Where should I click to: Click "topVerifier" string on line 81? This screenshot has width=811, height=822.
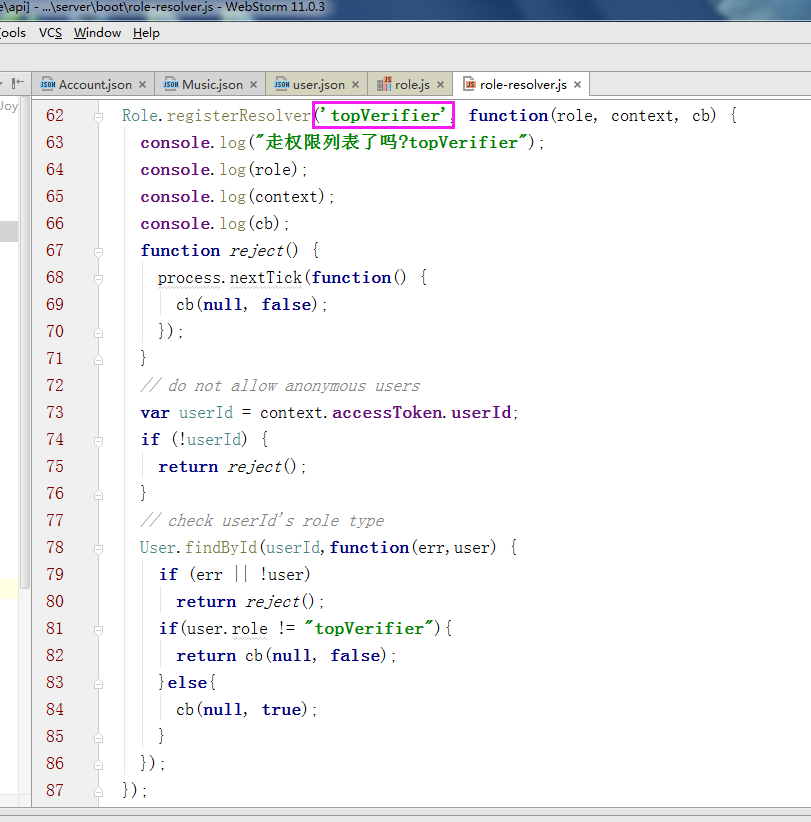[369, 629]
